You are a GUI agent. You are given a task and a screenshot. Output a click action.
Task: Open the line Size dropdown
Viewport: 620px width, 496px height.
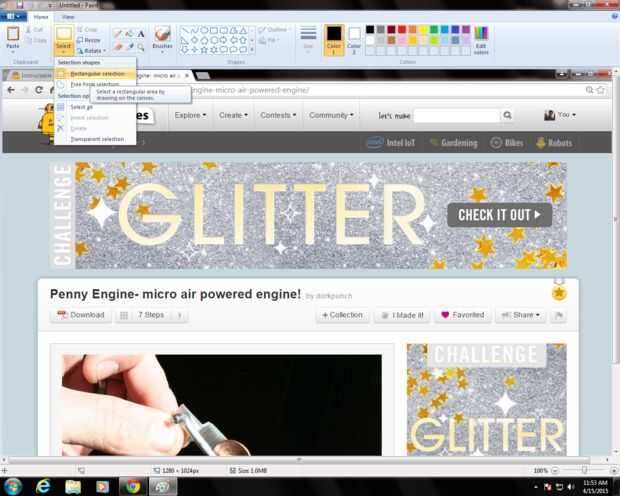coord(308,40)
